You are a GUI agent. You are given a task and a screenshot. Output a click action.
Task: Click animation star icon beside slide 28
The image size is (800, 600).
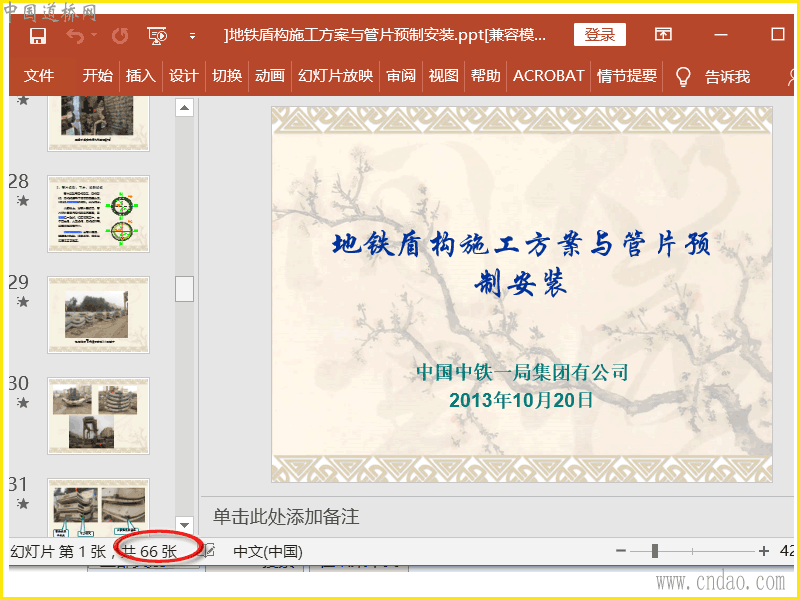tap(22, 201)
